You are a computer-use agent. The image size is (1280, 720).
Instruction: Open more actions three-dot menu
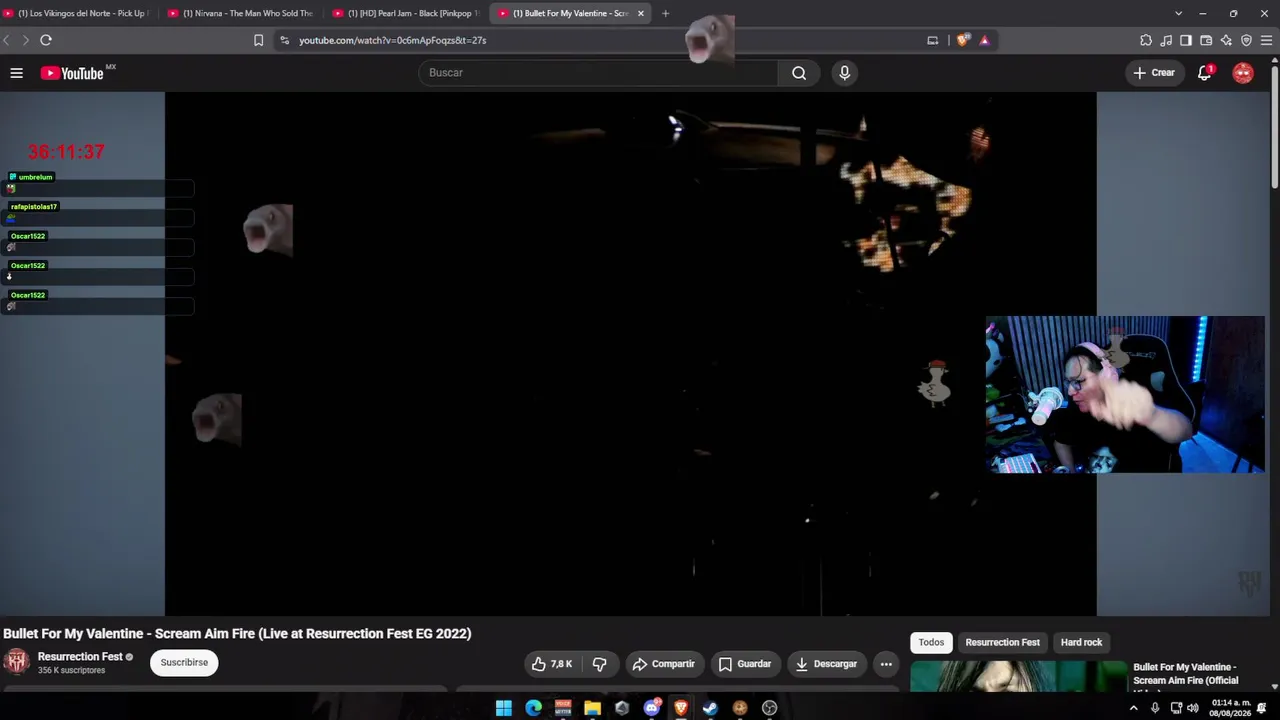point(886,664)
